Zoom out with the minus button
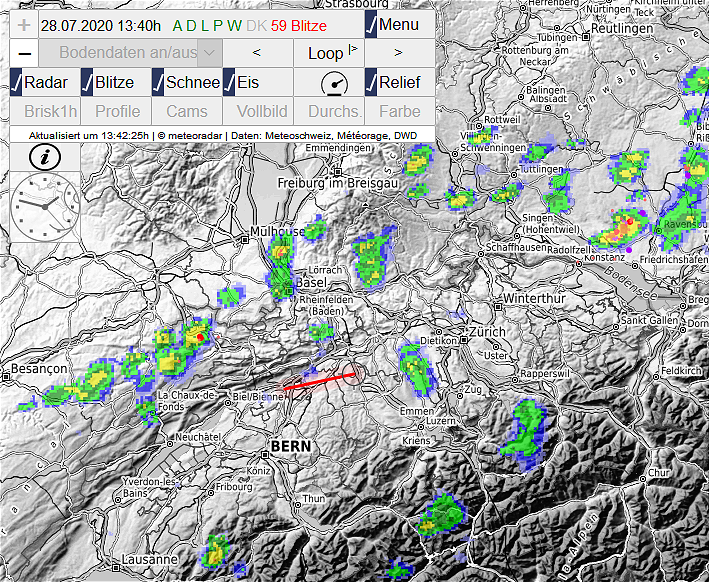 coord(24,53)
